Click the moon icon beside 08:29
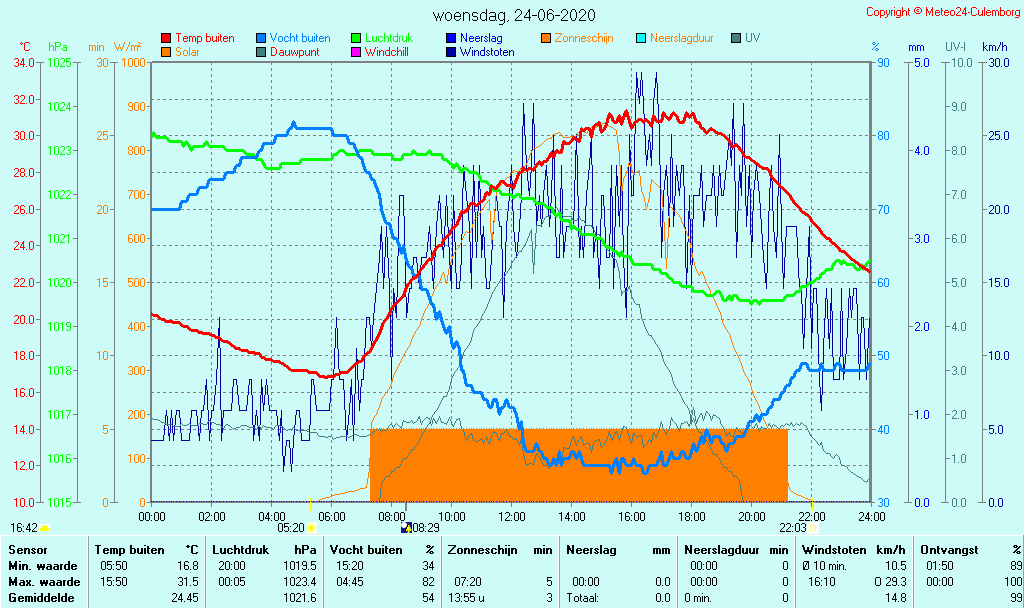 click(x=406, y=527)
